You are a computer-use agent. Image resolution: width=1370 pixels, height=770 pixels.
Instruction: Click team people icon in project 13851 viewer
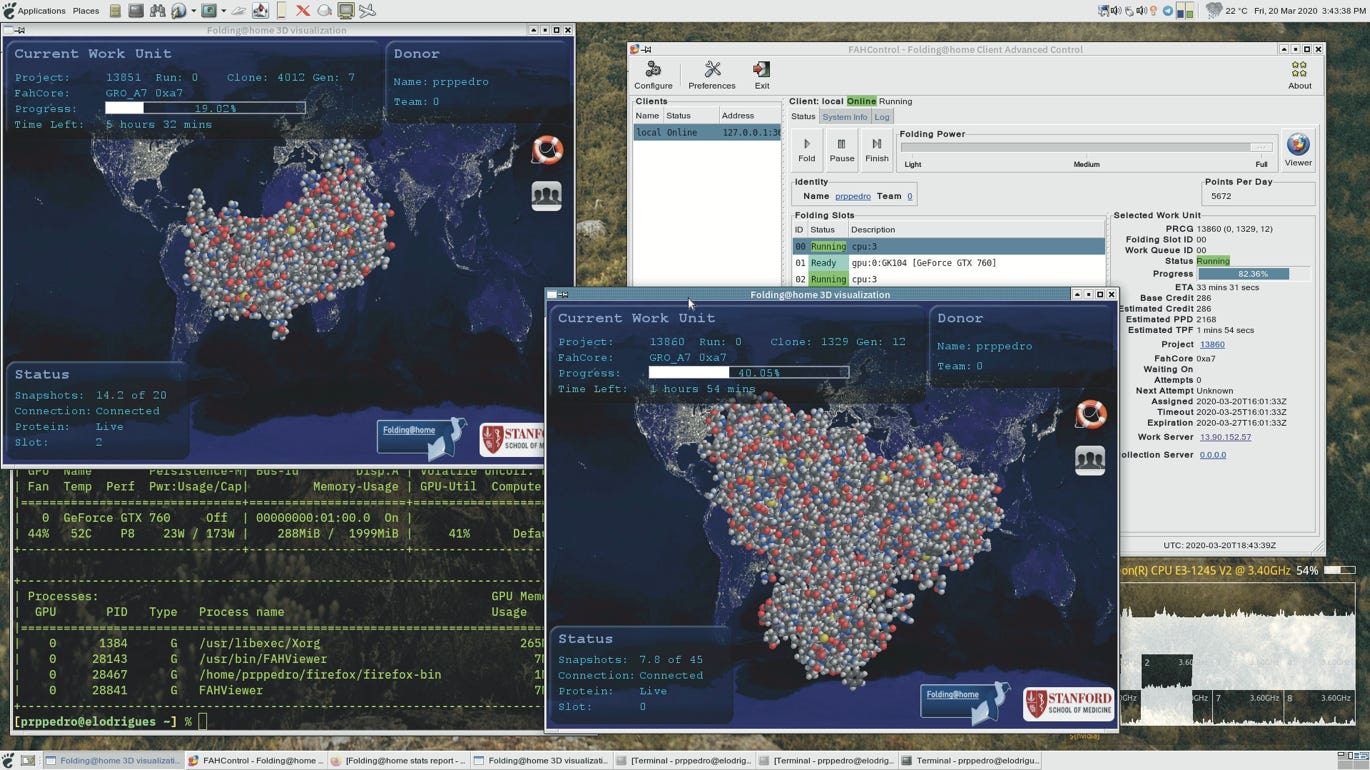547,195
